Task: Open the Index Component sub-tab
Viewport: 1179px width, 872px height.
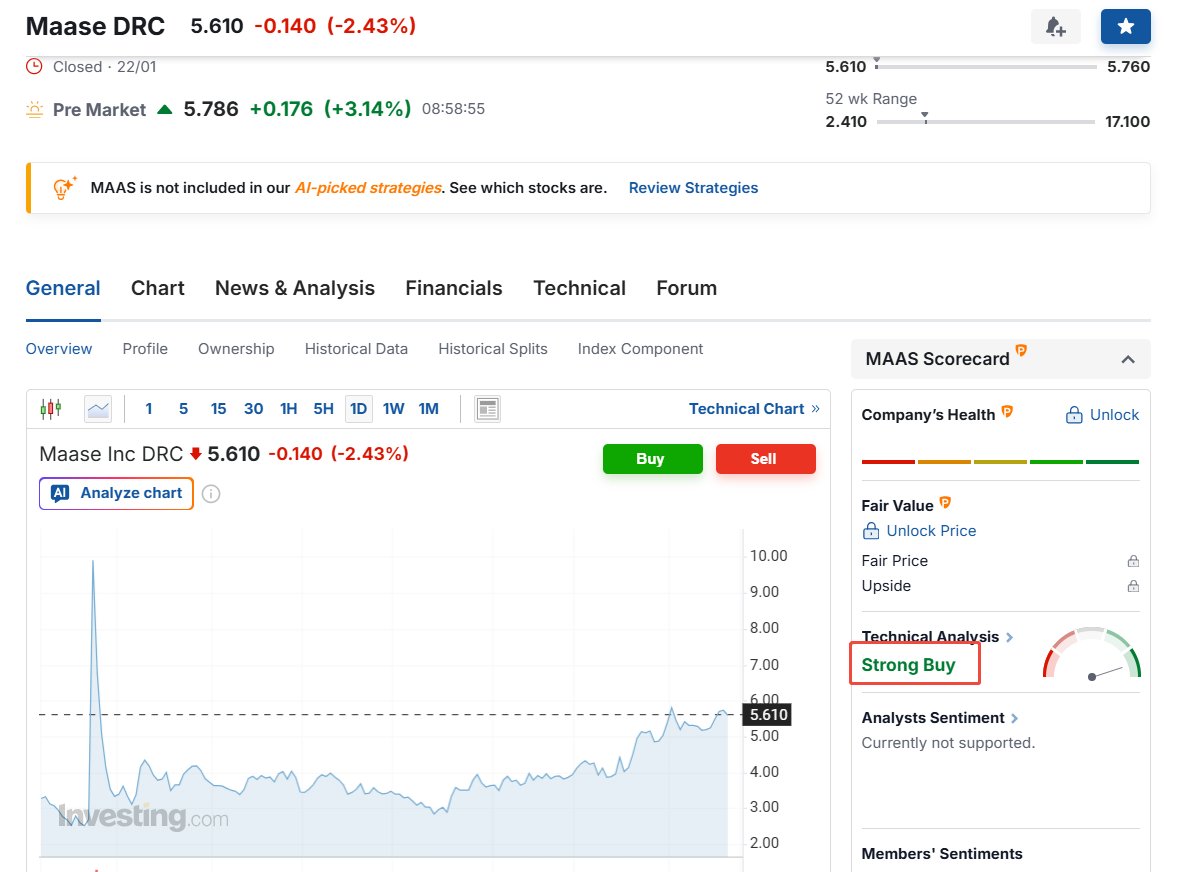Action: click(x=640, y=349)
